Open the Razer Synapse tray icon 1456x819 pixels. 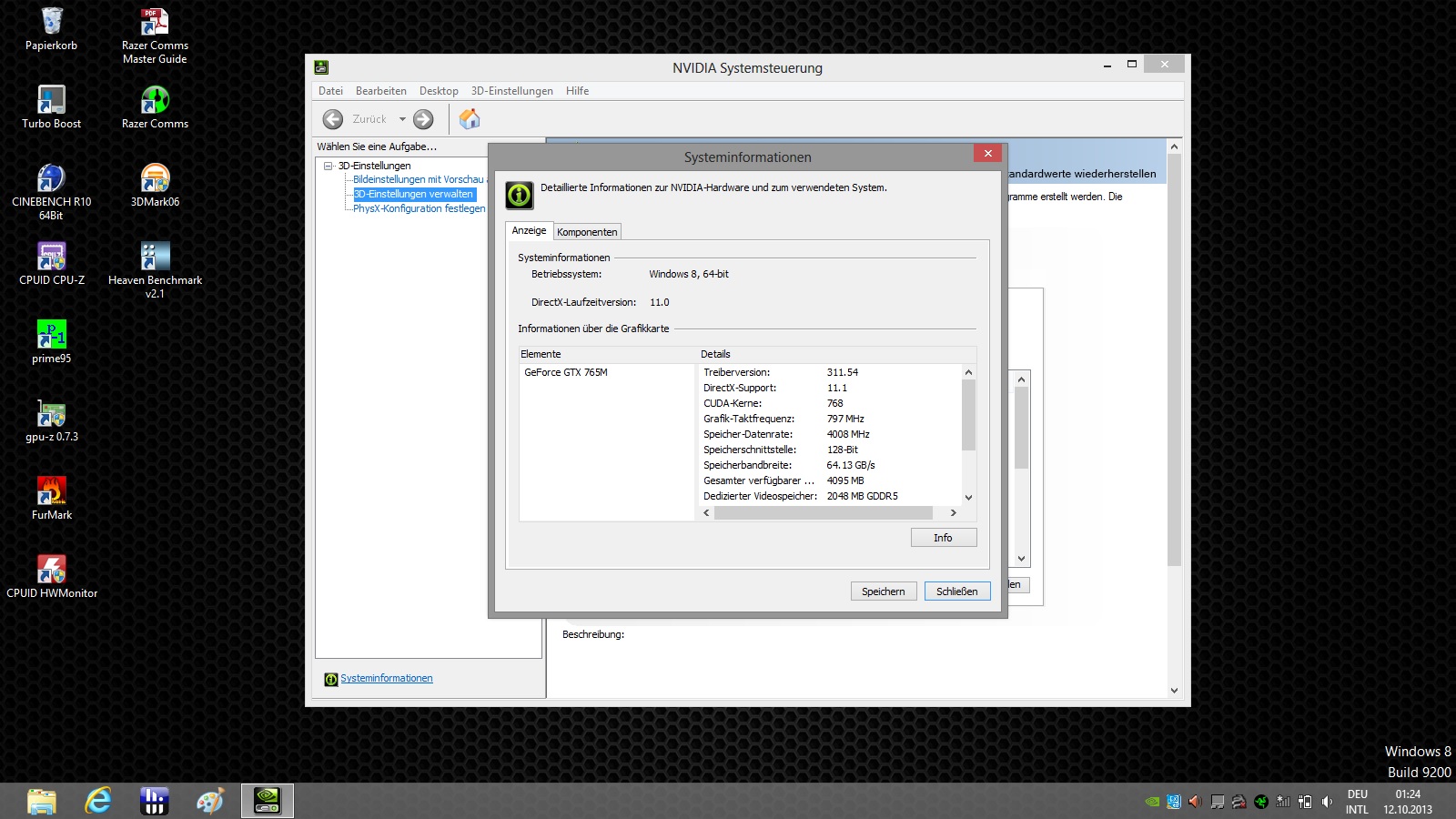pos(1261,802)
